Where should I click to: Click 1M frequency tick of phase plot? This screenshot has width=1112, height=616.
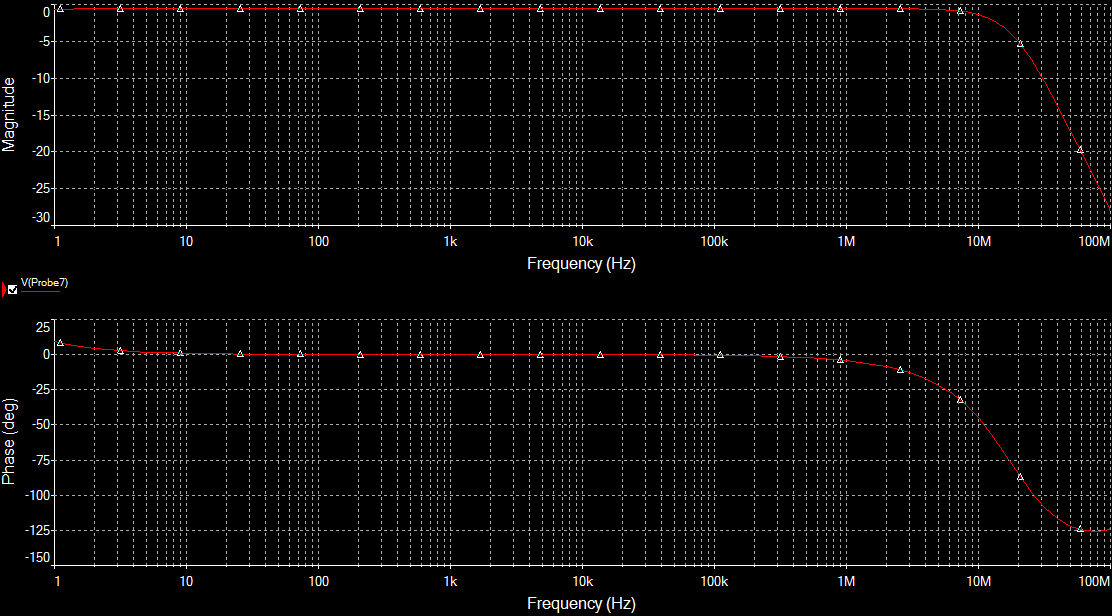pyautogui.click(x=846, y=581)
